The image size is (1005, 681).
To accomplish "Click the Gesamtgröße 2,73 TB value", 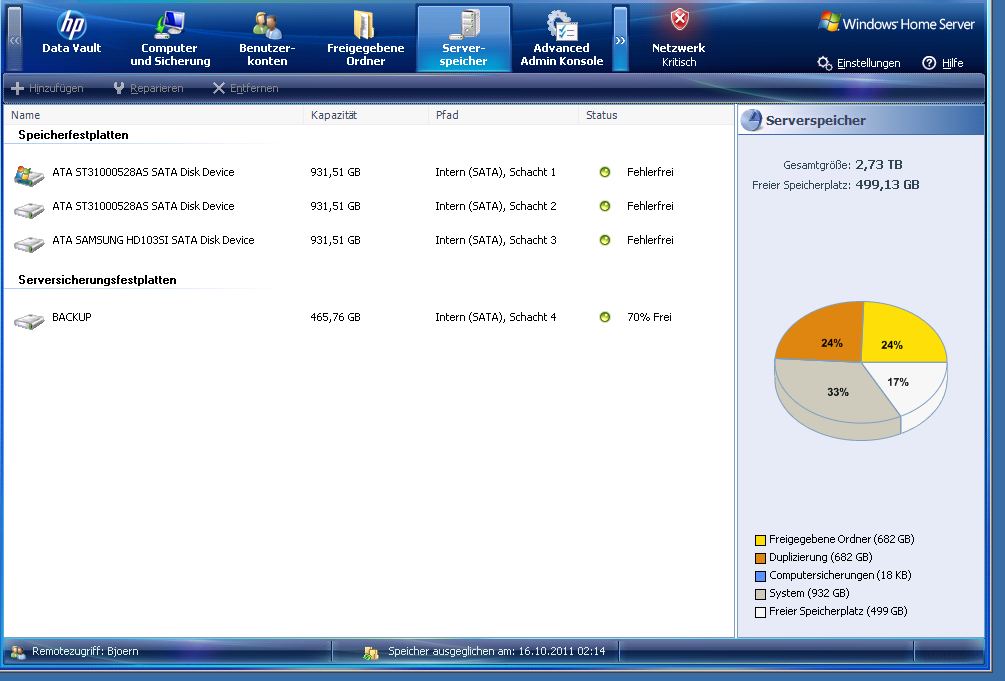I will point(879,165).
